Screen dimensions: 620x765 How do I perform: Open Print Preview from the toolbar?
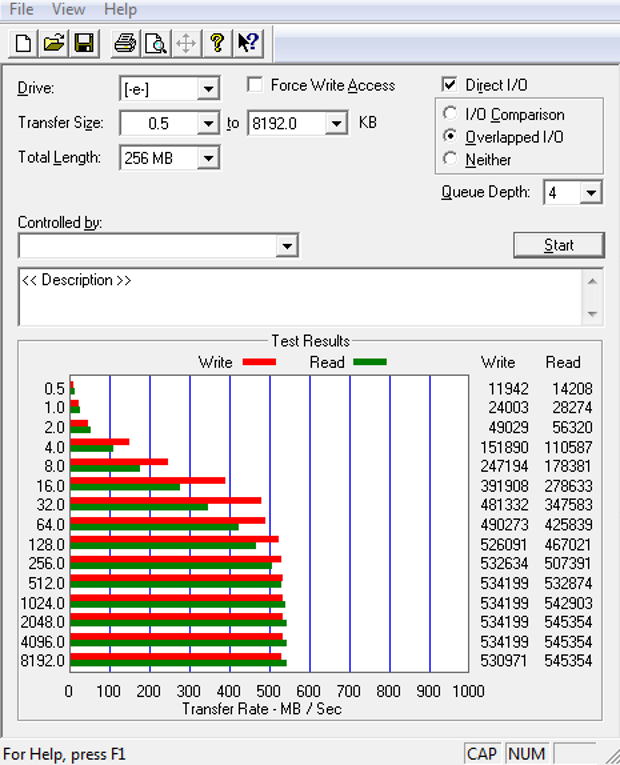click(x=155, y=43)
